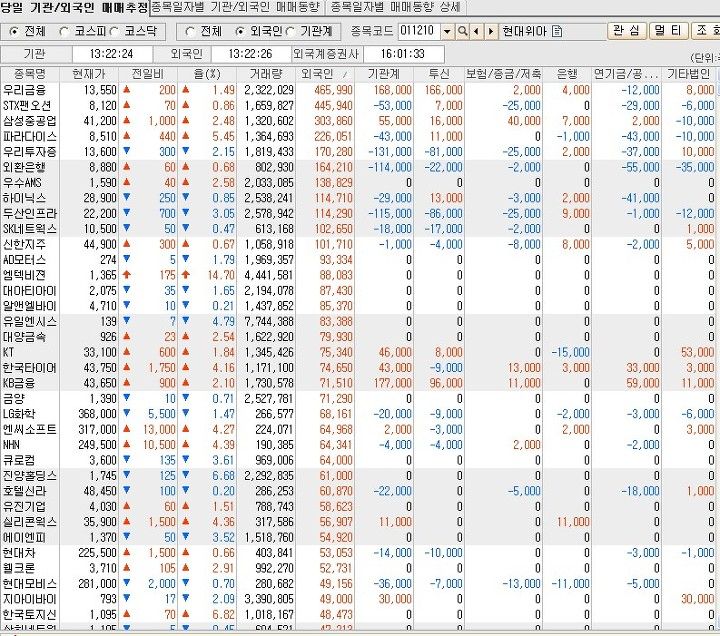Sort by 연기금/공... column header
Image resolution: width=720 pixels, height=636 pixels.
tap(626, 74)
